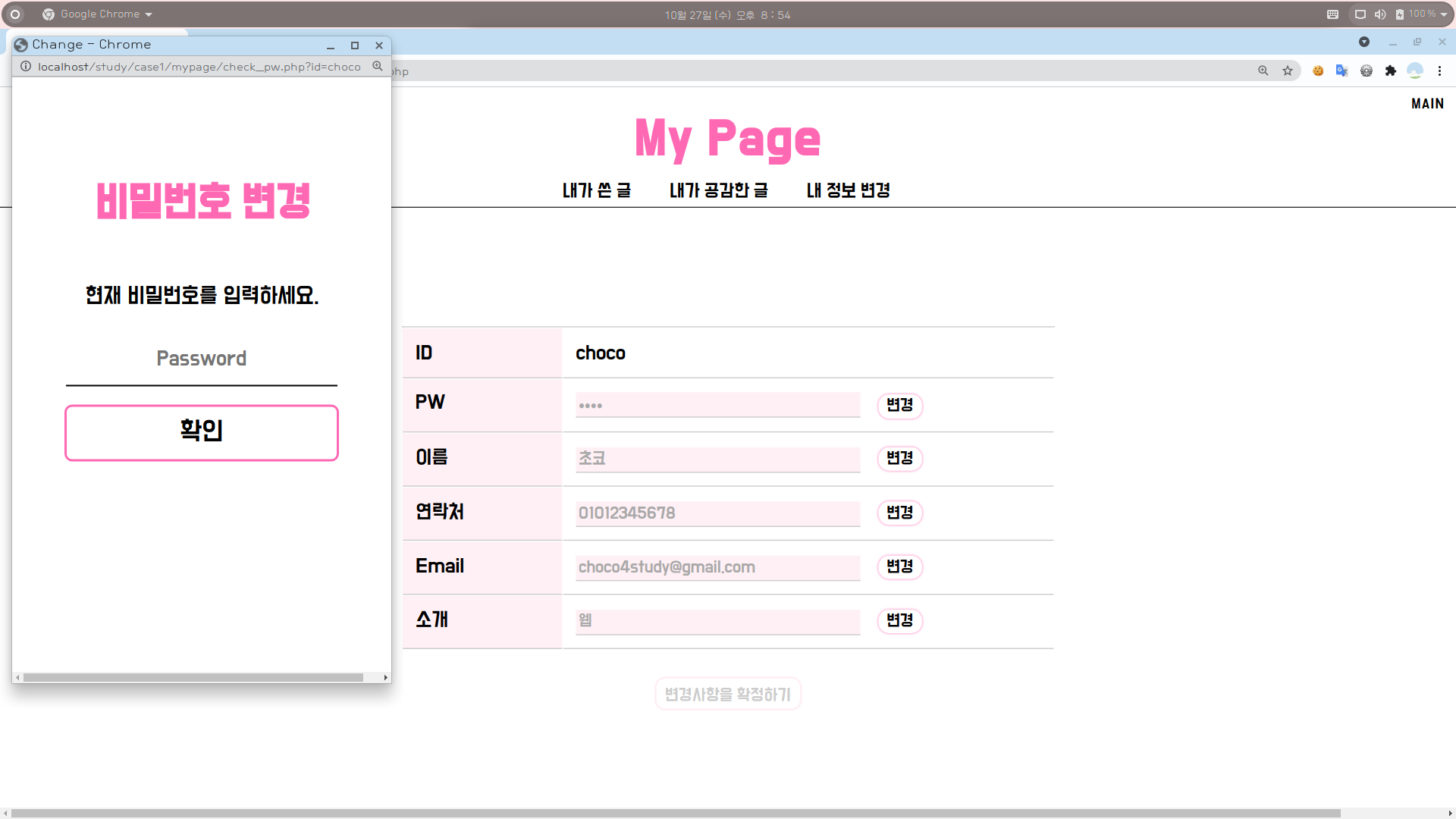This screenshot has width=1456, height=819.
Task: Open the Google Chrome app menu in top bar
Action: pyautogui.click(x=99, y=14)
